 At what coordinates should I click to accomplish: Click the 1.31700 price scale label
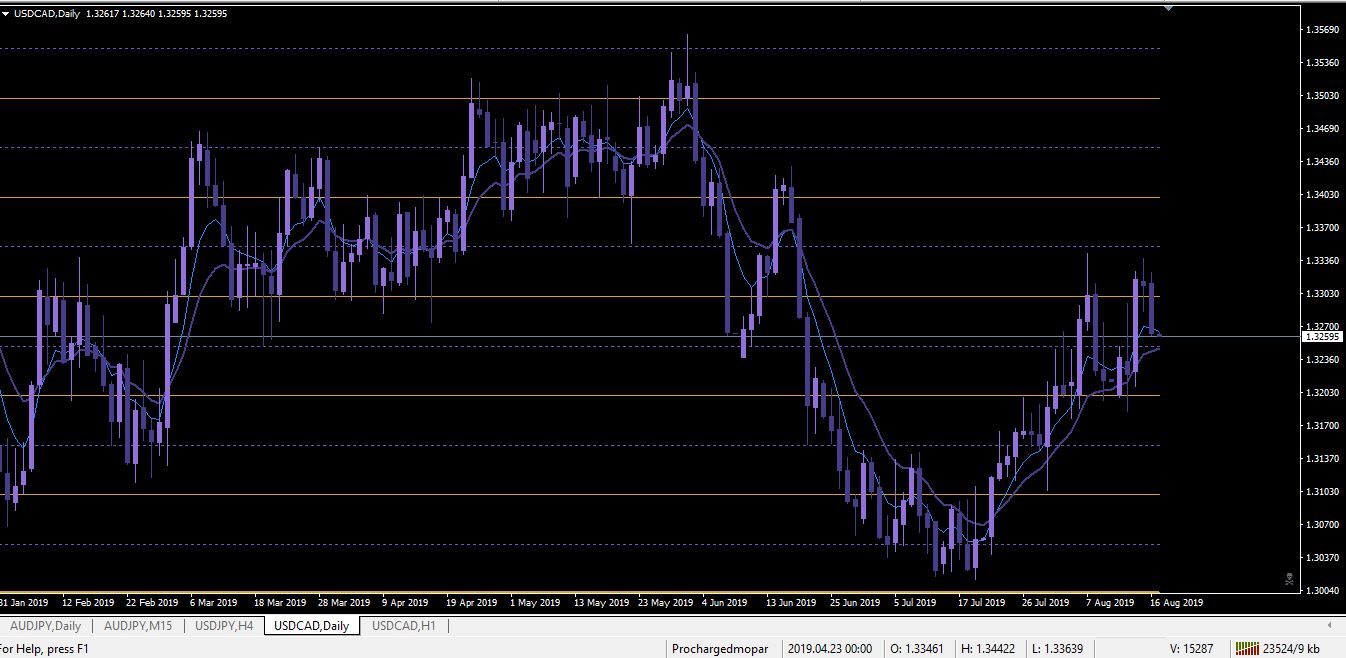pos(1323,425)
